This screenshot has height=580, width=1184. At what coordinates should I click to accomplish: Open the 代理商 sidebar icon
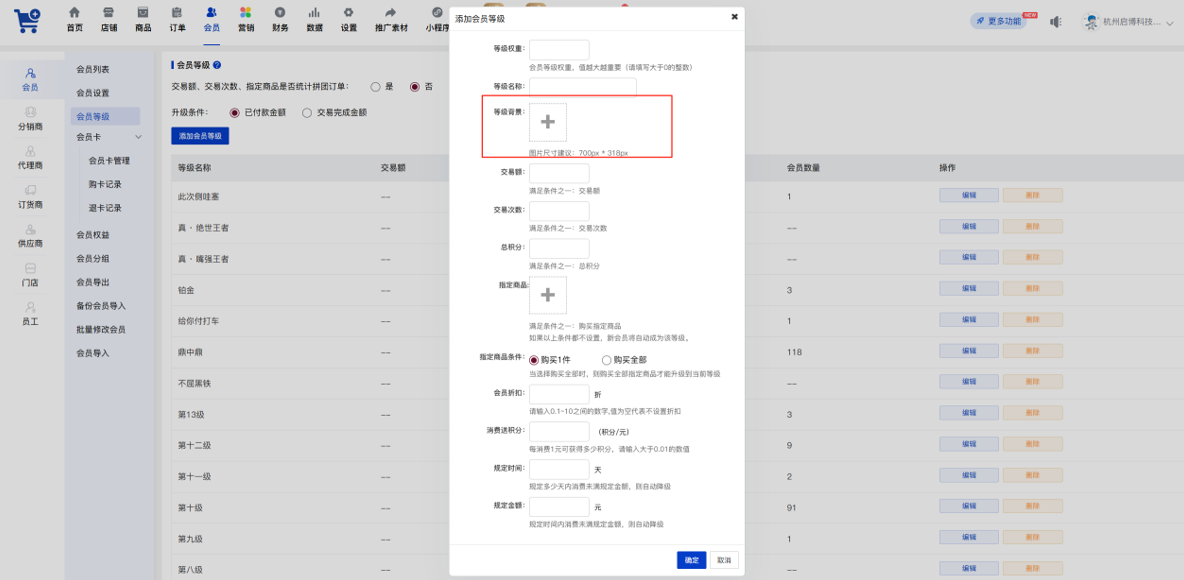[30, 151]
